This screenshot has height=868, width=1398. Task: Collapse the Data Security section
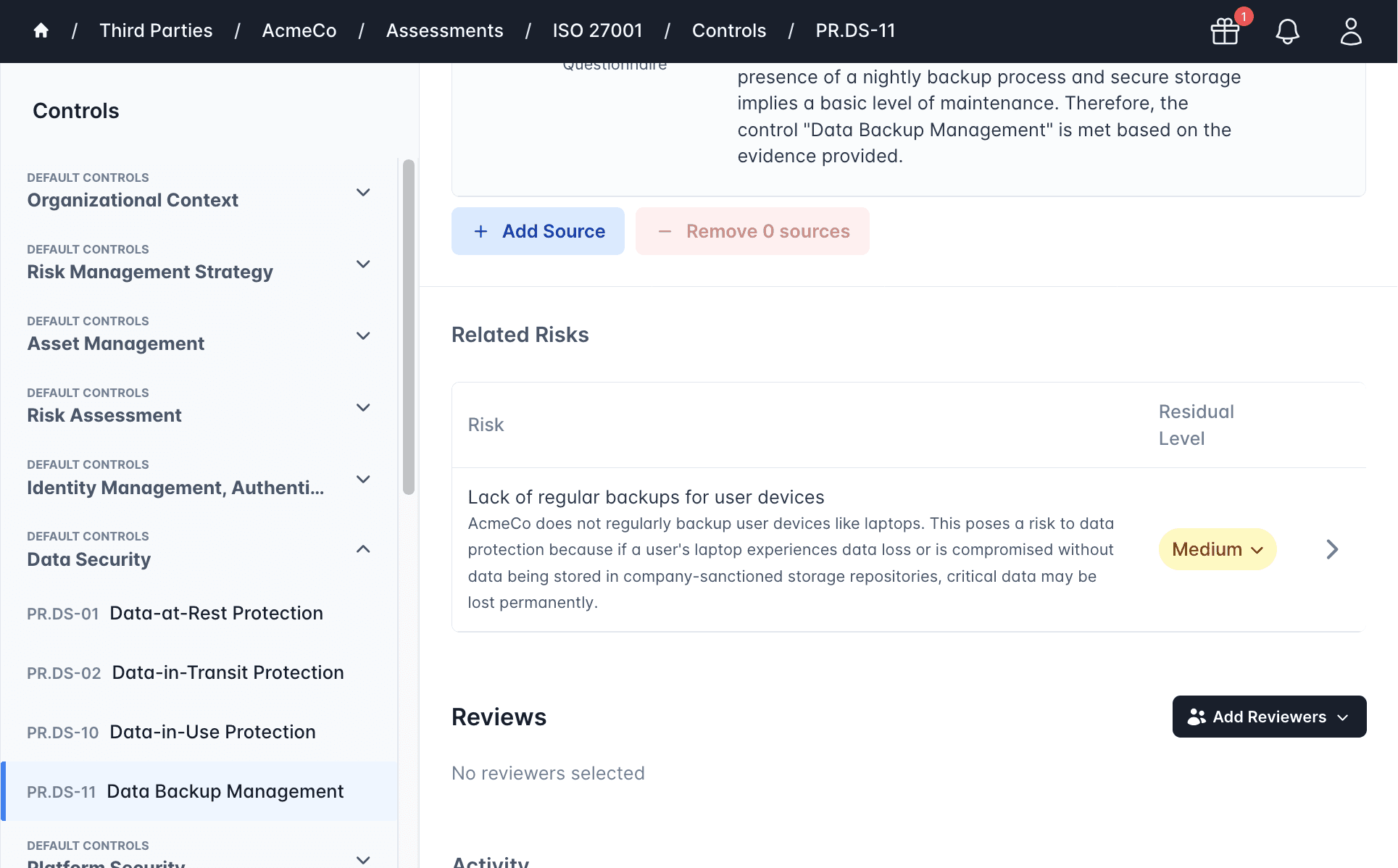(363, 549)
